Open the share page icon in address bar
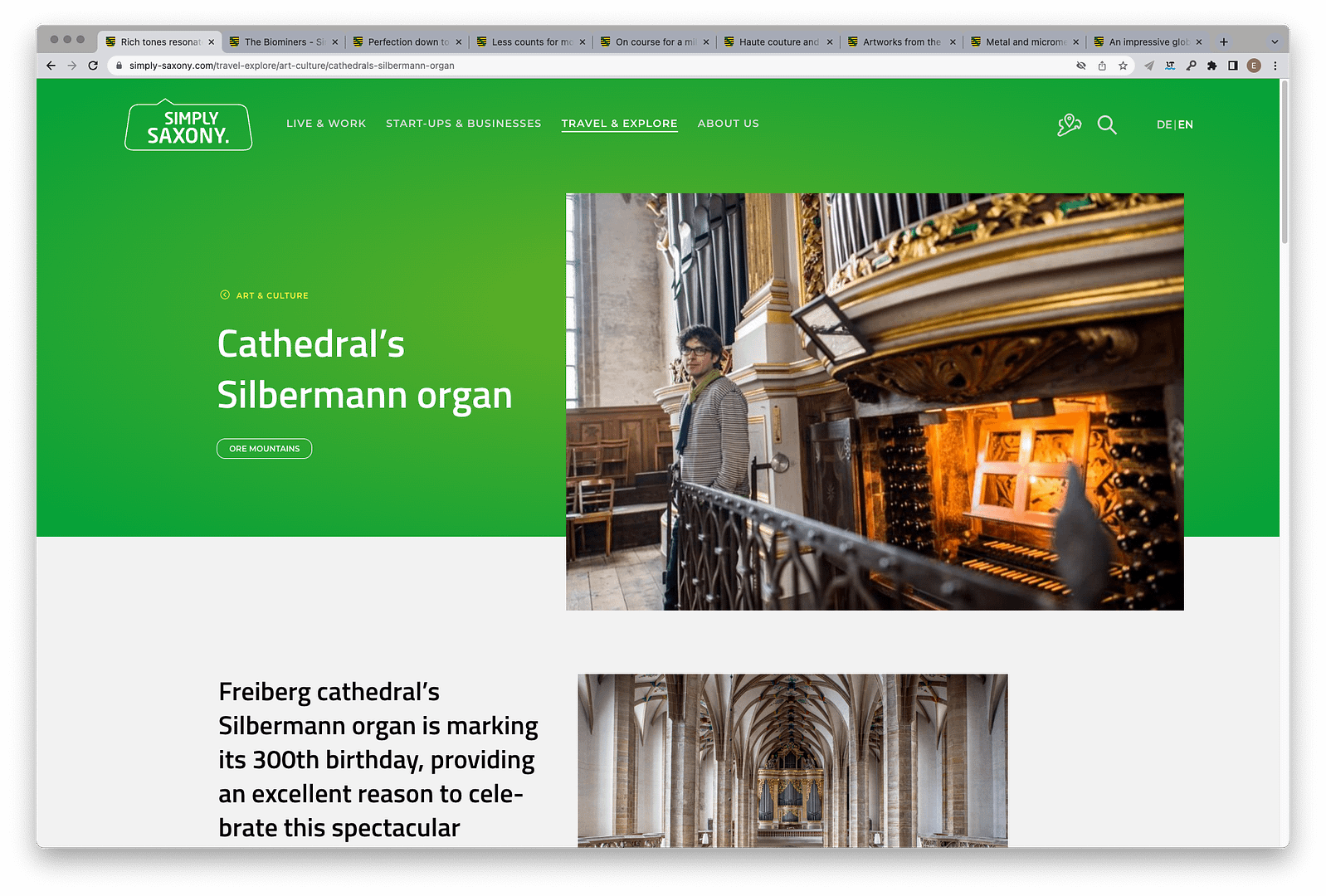Image resolution: width=1326 pixels, height=896 pixels. [x=1102, y=66]
